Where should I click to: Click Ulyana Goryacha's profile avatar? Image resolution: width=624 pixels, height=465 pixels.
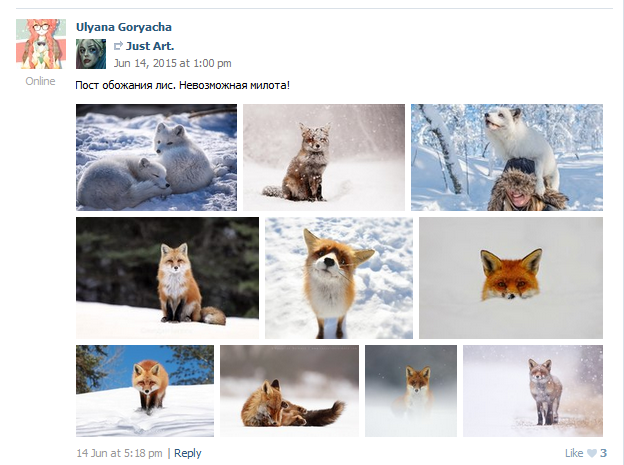point(41,44)
